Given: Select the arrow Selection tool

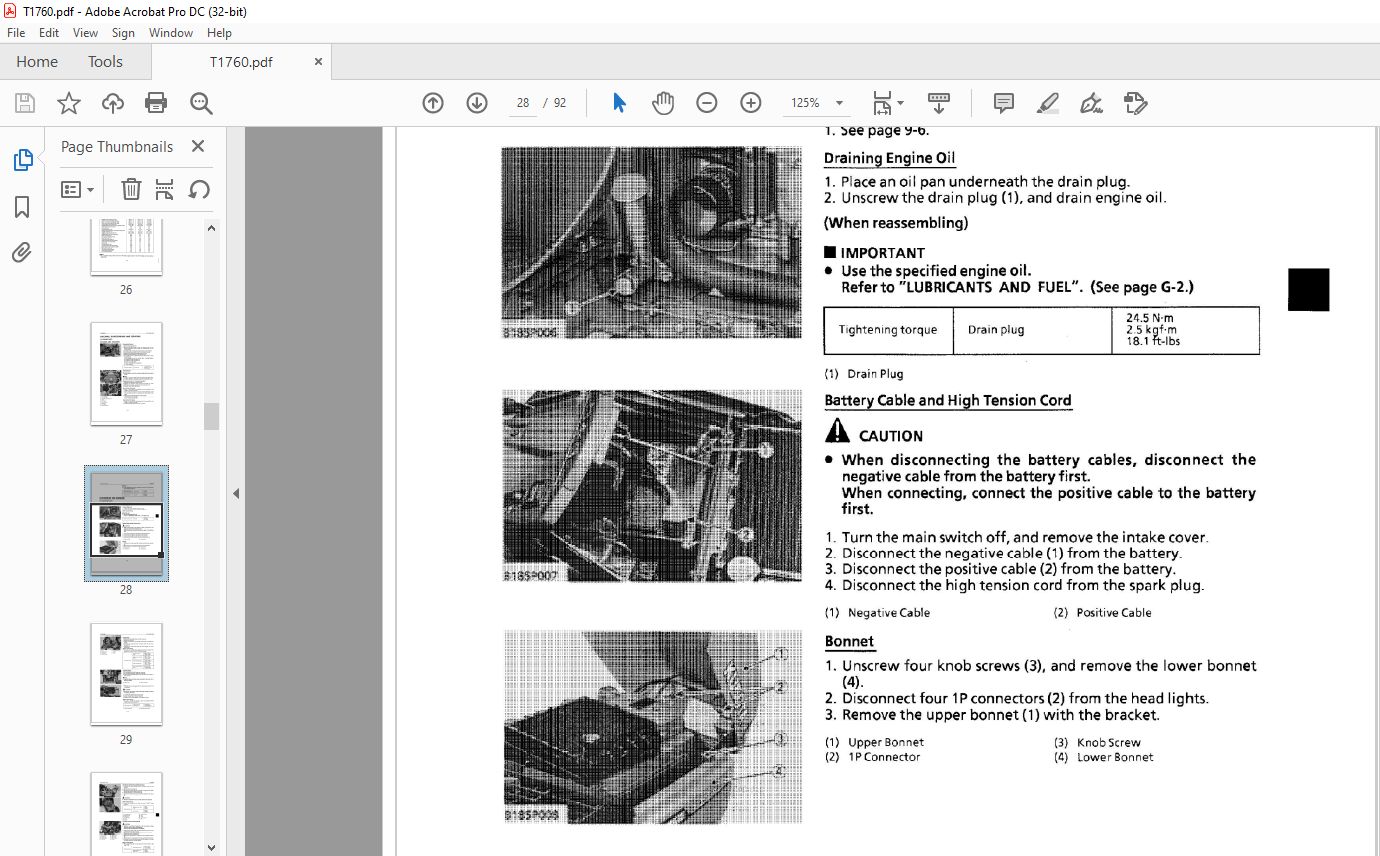Looking at the screenshot, I should tap(619, 103).
